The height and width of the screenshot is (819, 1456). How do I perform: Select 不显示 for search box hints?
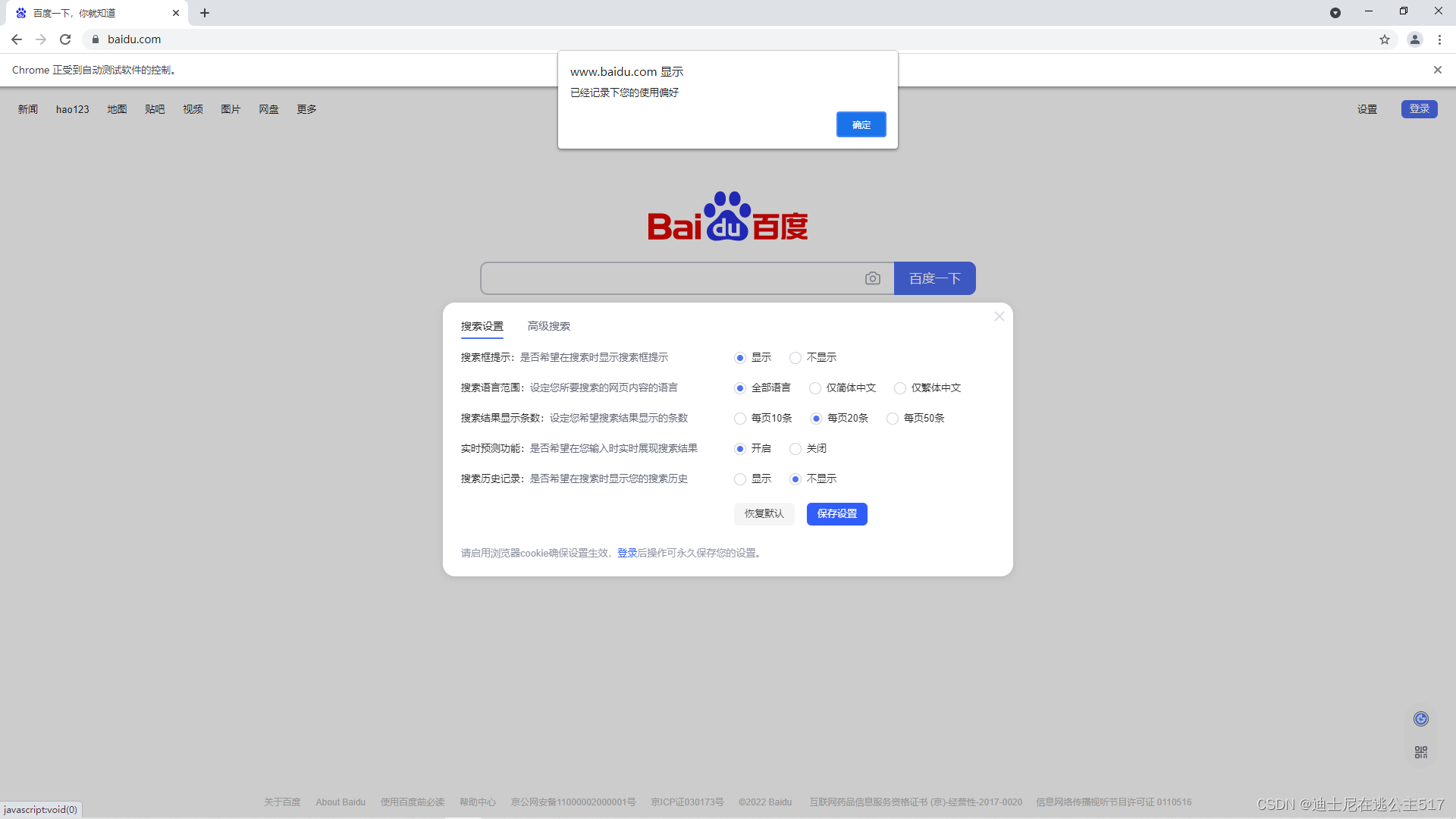(795, 358)
